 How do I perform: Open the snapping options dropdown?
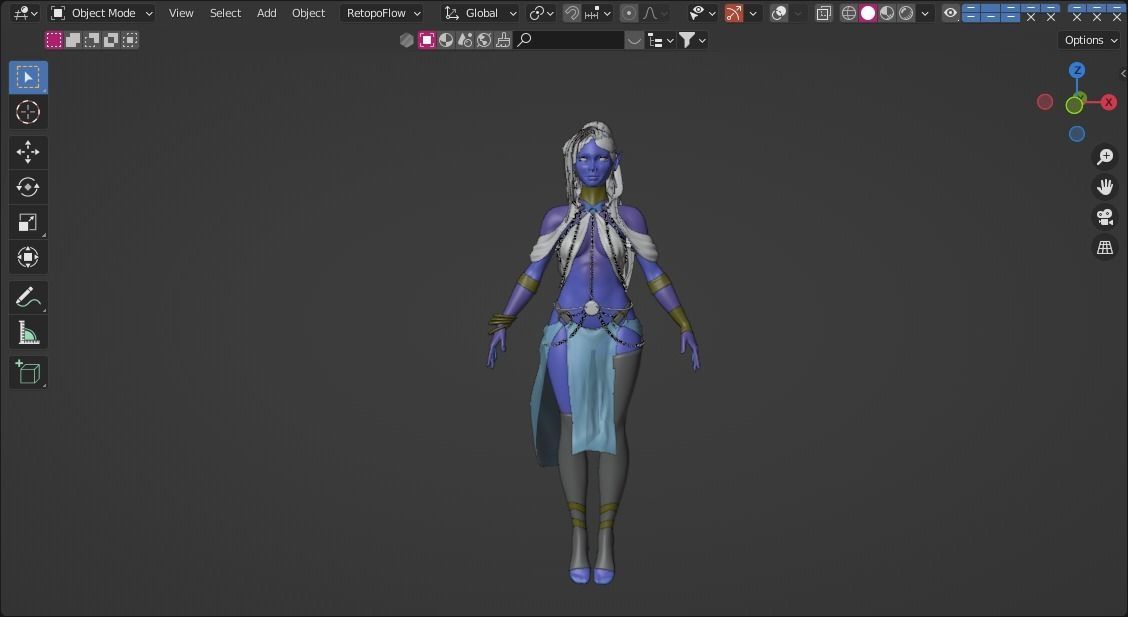[598, 13]
